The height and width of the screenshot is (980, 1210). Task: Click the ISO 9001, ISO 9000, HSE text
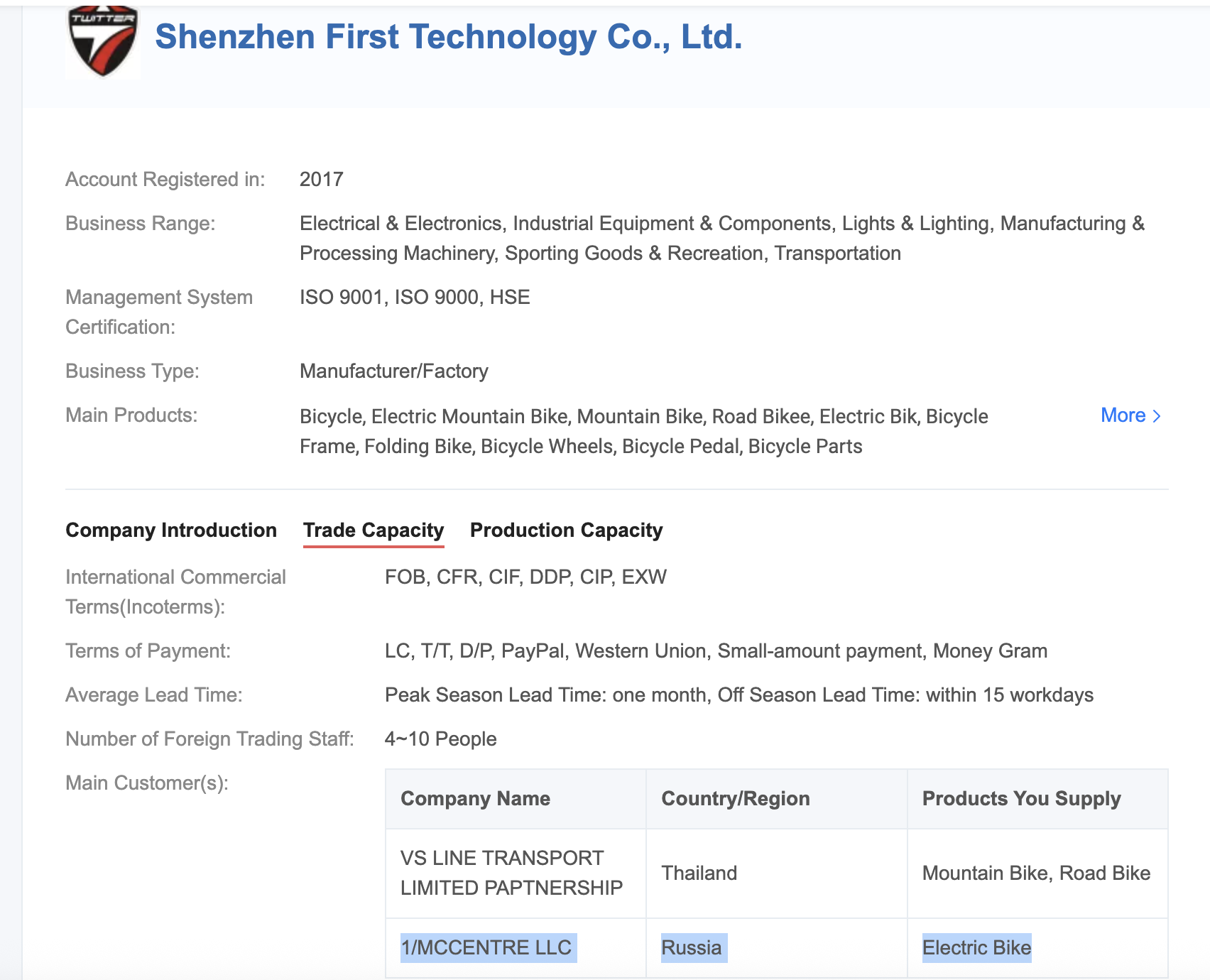point(415,298)
